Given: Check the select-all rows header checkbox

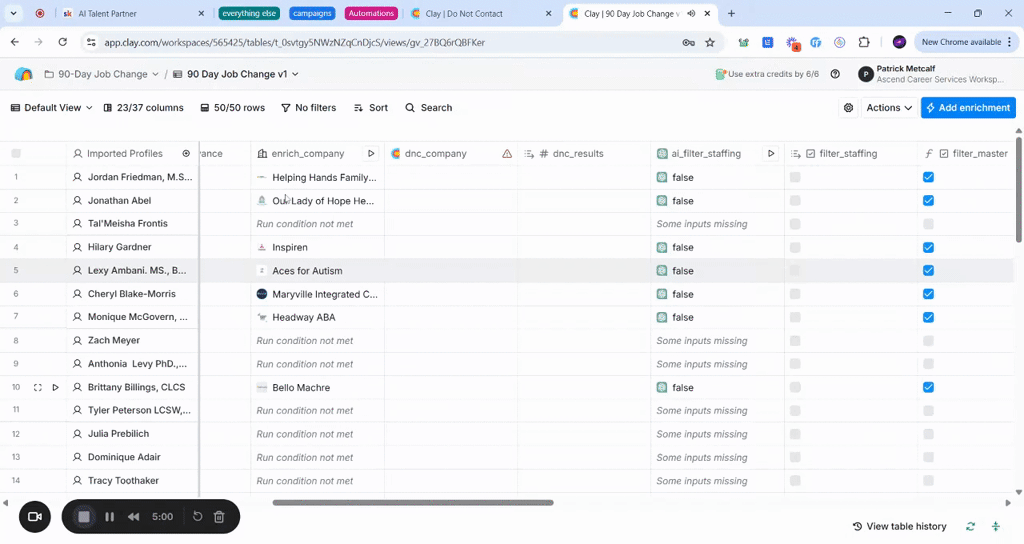Looking at the screenshot, I should pyautogui.click(x=16, y=154).
